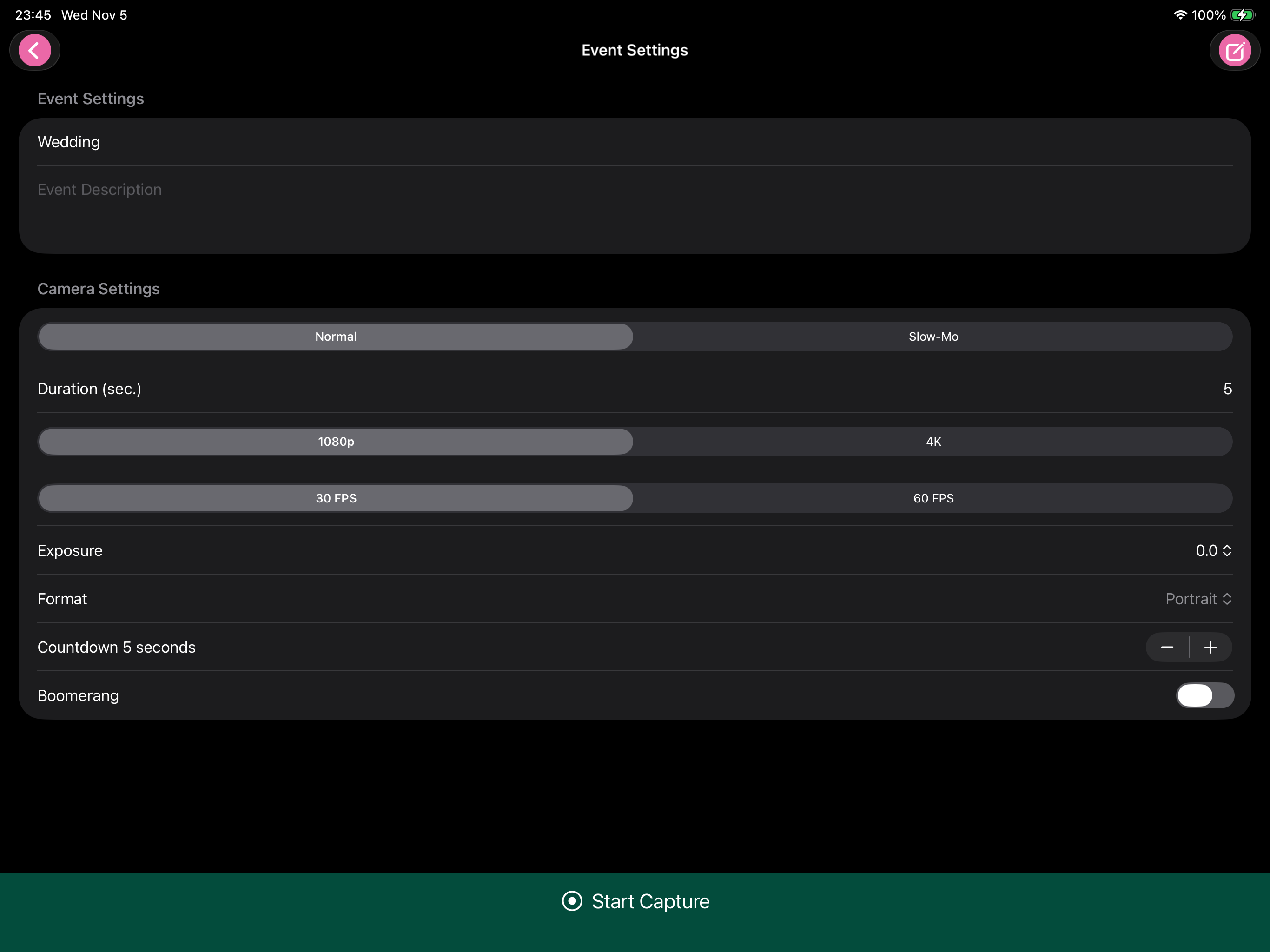
Task: Tap Start Capture button
Action: pyautogui.click(x=635, y=912)
